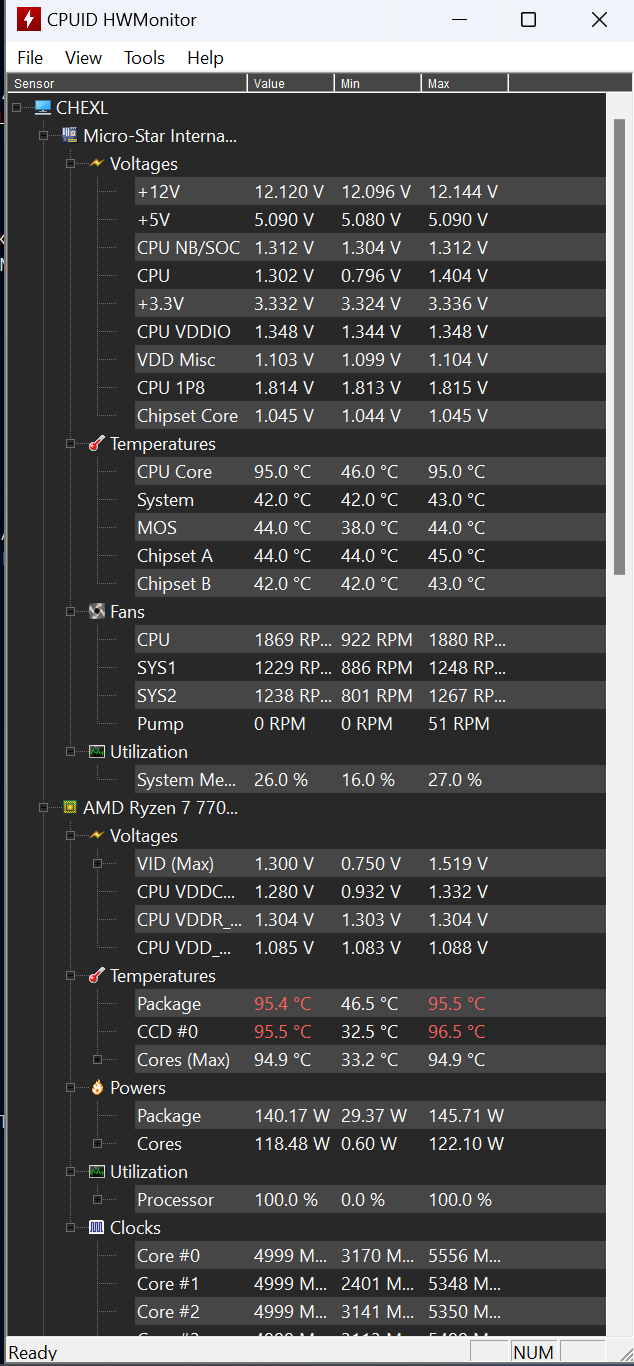The width and height of the screenshot is (634, 1366).
Task: Click the Micro-Star motherboard chip icon
Action: pyautogui.click(x=70, y=135)
